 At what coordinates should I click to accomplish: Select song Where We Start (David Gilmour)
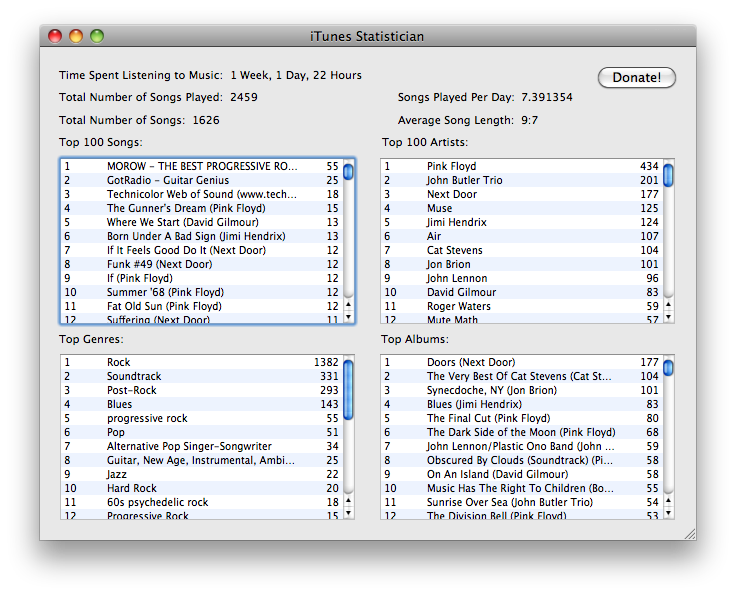click(202, 222)
